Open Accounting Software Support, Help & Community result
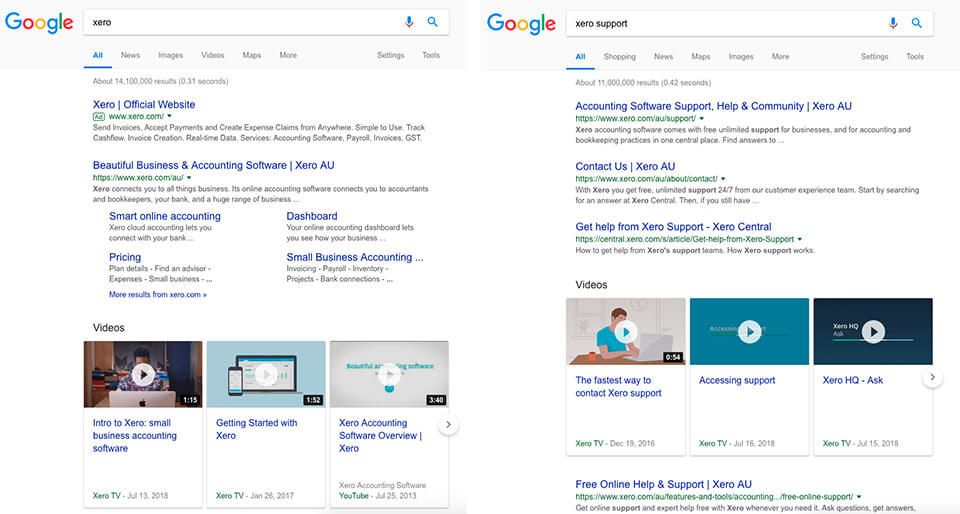 coord(713,106)
